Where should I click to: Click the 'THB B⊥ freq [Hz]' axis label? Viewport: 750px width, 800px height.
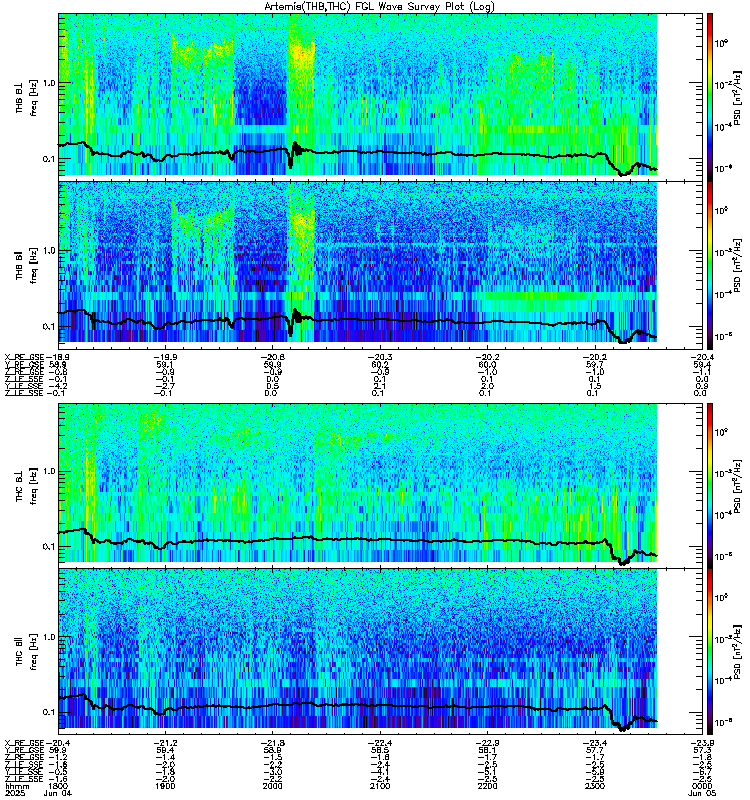pyautogui.click(x=27, y=97)
